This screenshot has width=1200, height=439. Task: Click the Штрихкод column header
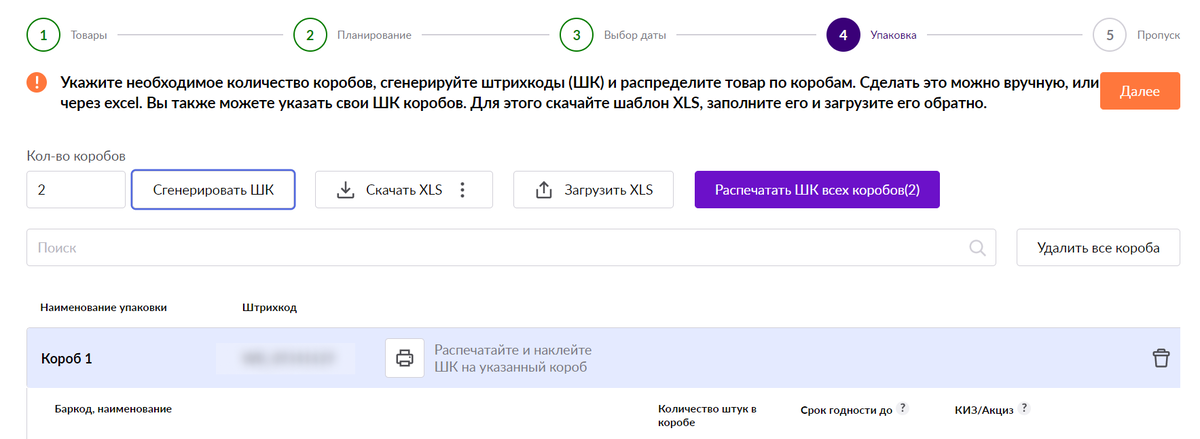coord(270,307)
